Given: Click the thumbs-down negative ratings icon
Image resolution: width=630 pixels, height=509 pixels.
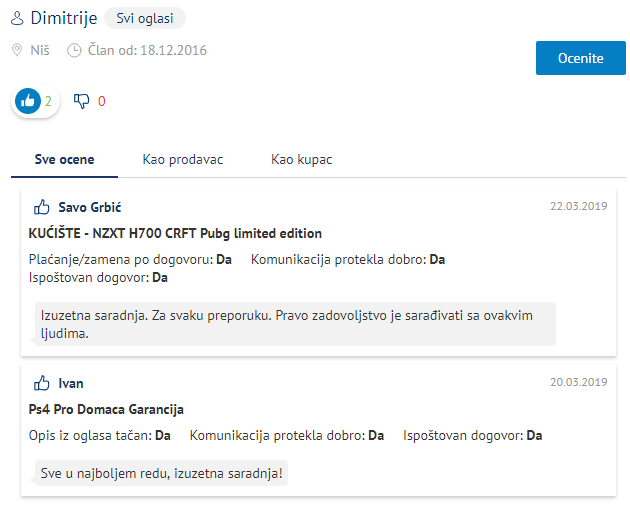Looking at the screenshot, I should [x=82, y=101].
